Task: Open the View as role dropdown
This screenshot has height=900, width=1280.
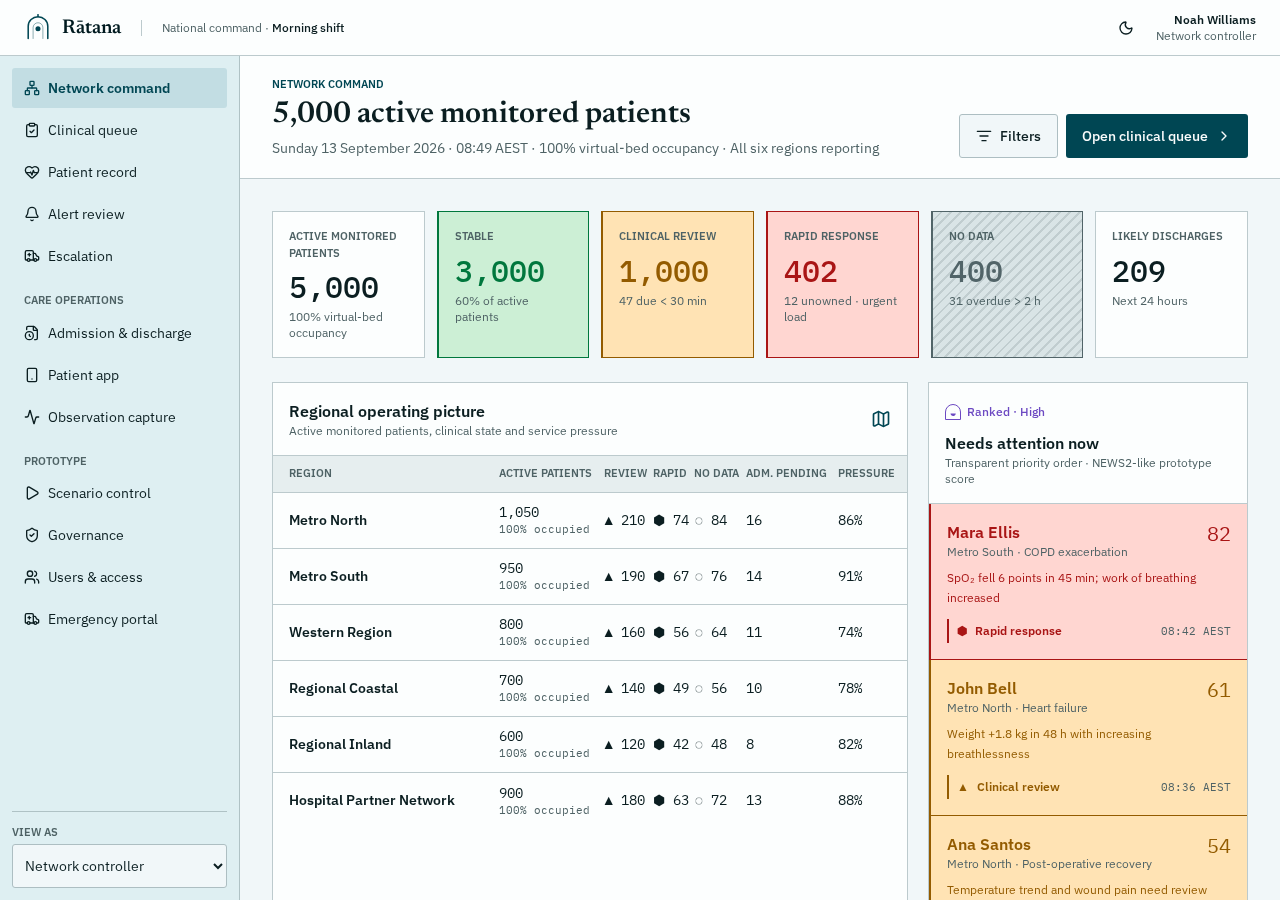Action: [119, 866]
